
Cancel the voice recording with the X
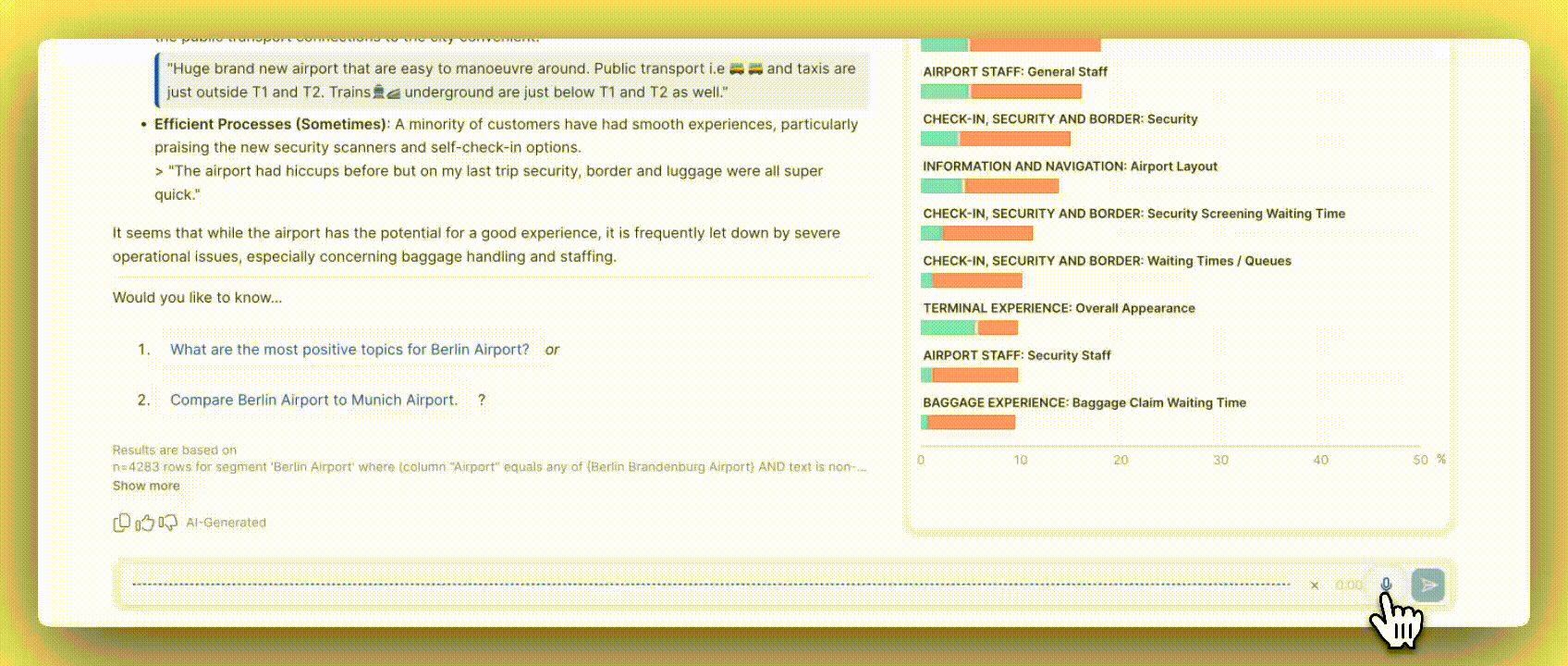point(1314,586)
